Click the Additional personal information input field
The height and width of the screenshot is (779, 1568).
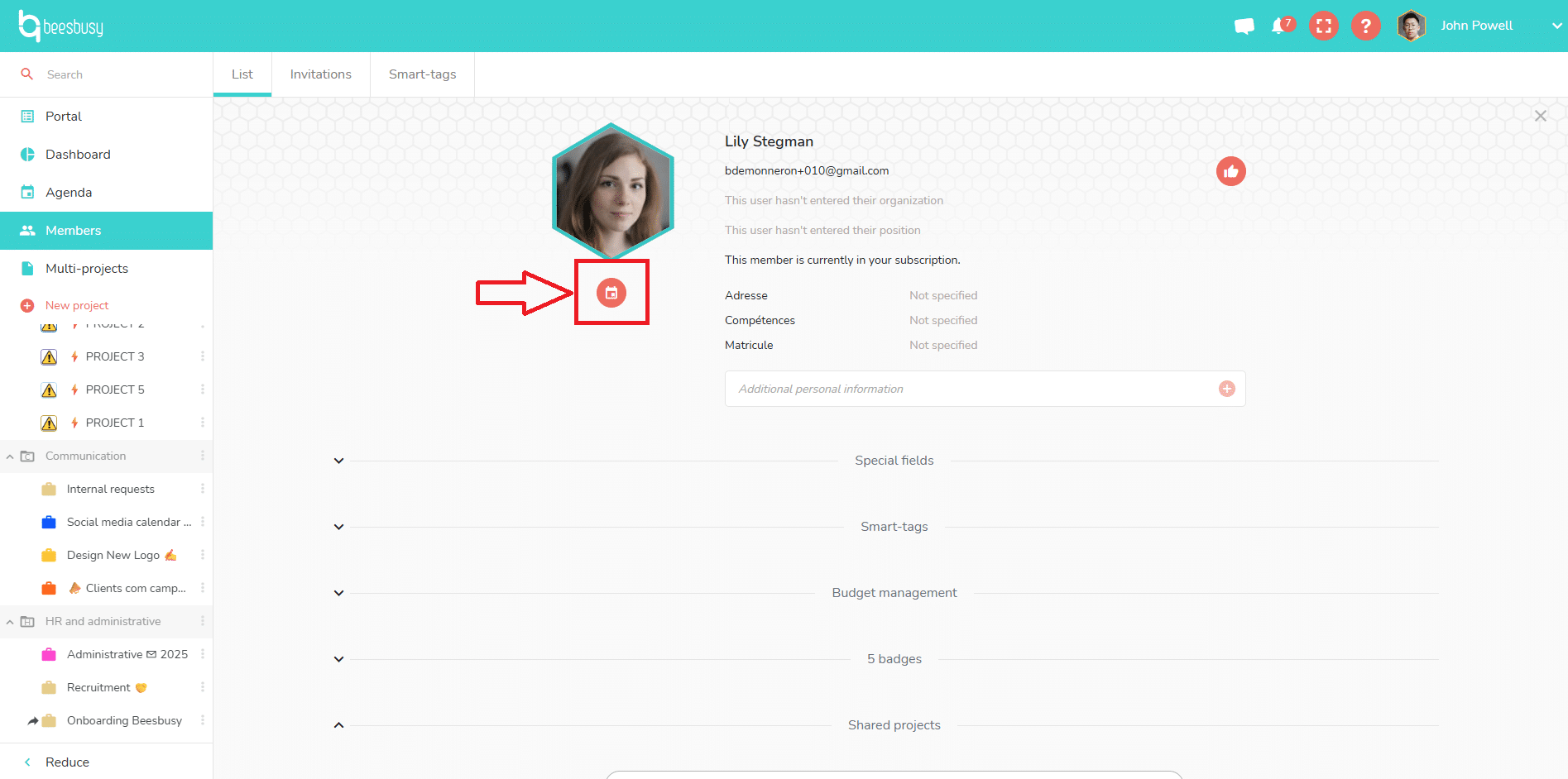click(x=910, y=388)
